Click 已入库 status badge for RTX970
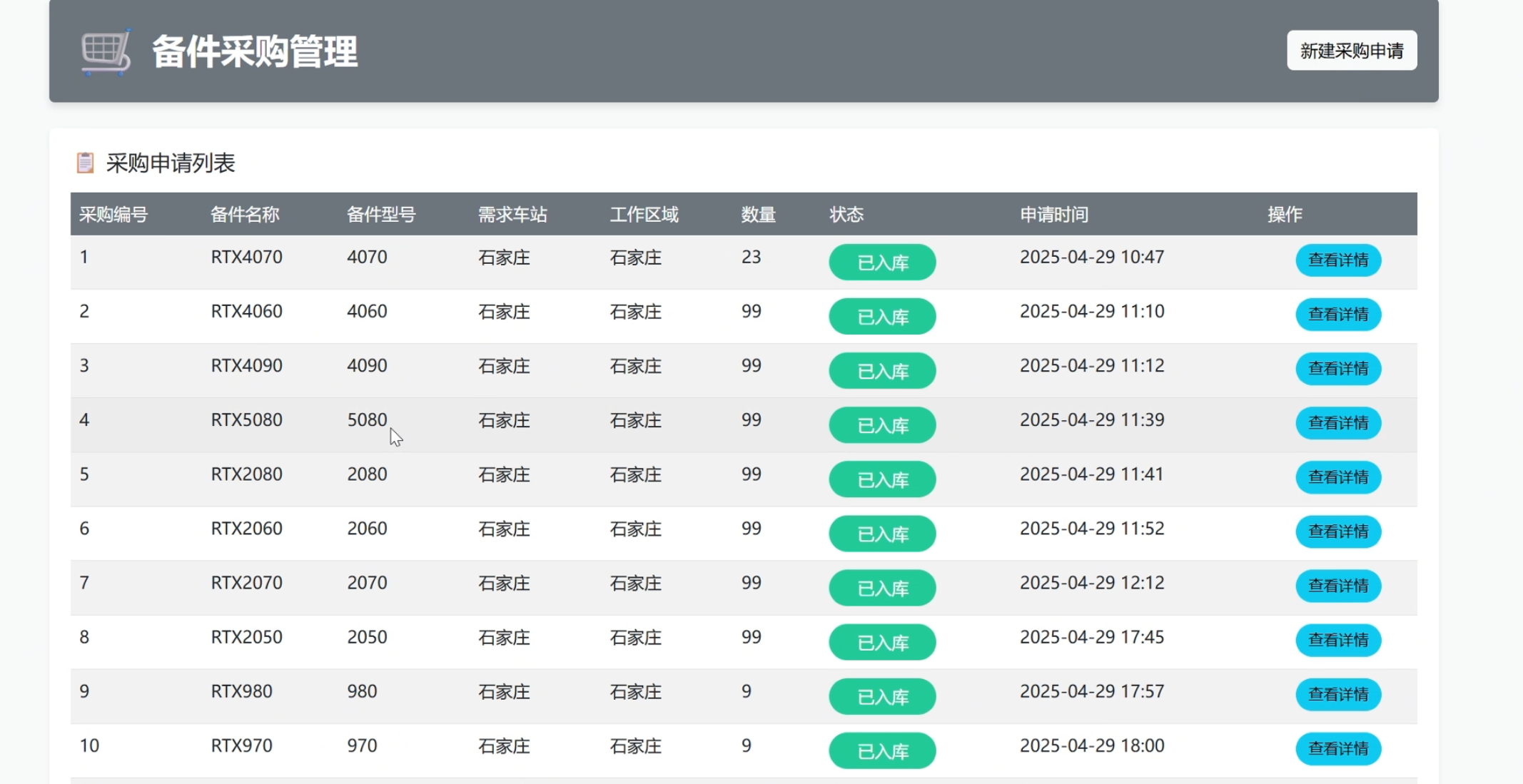The height and width of the screenshot is (784, 1523). [x=881, y=751]
